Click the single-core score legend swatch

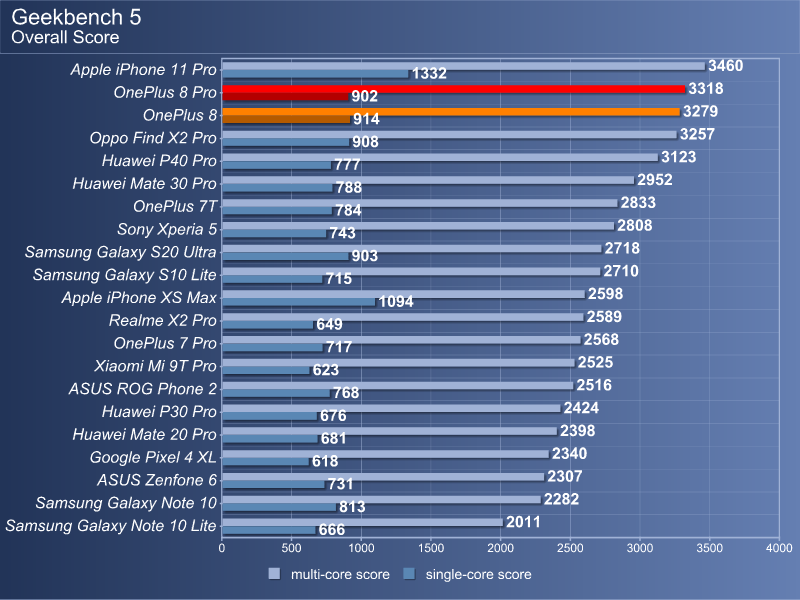409,573
